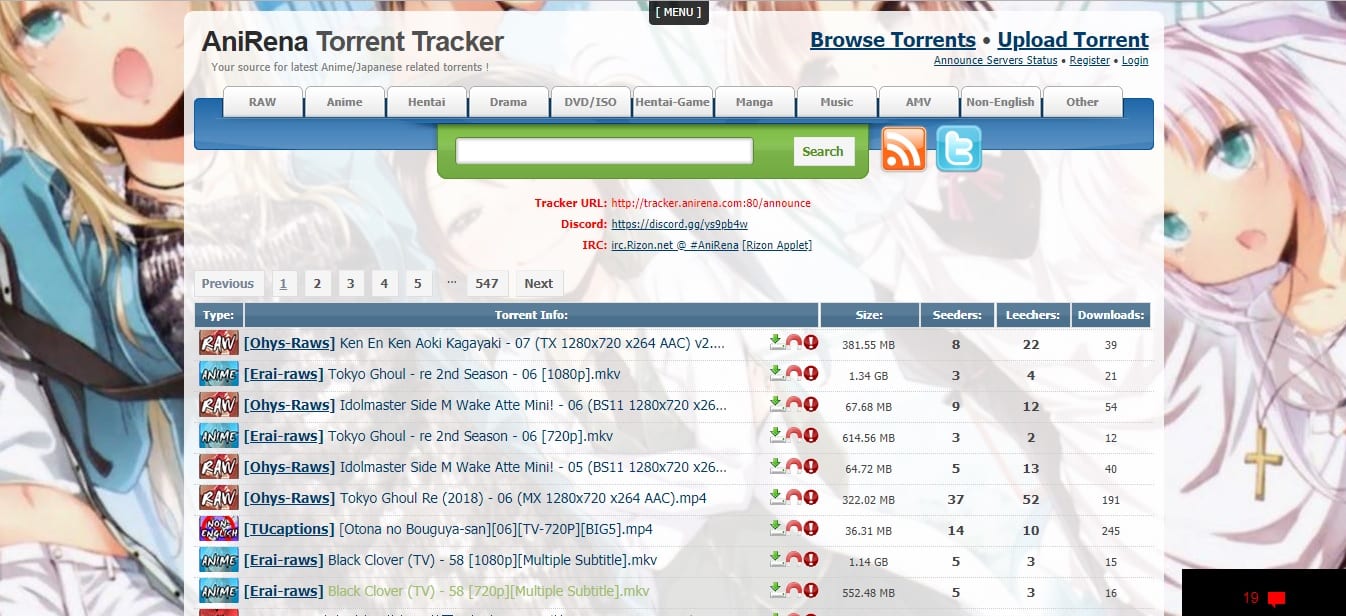Screen dimensions: 1346x616
Task: Go to the Next results page
Action: (x=538, y=283)
